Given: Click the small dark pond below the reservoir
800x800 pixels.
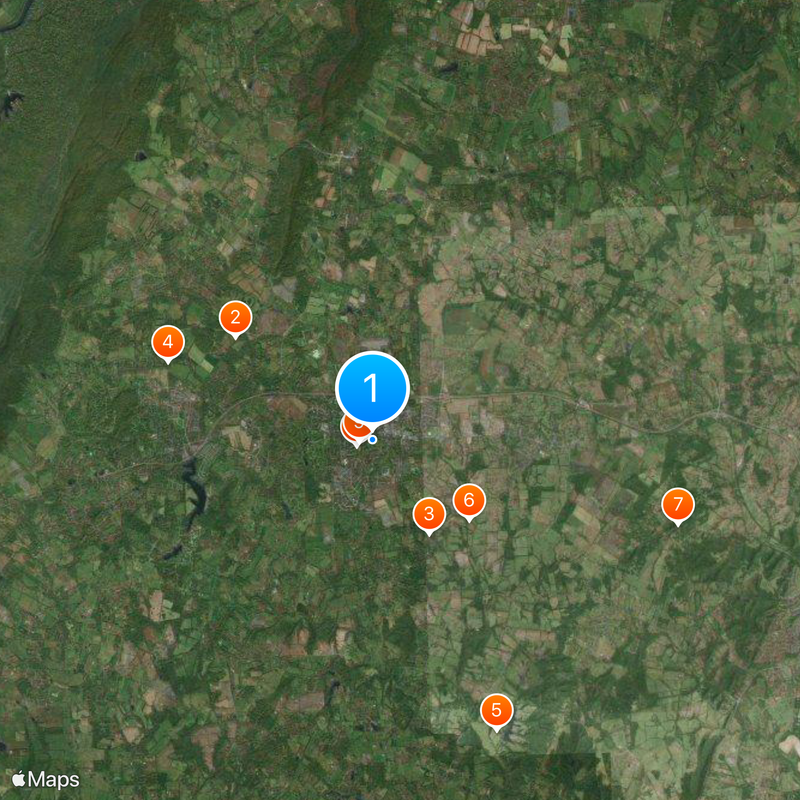Looking at the screenshot, I should (x=173, y=552).
